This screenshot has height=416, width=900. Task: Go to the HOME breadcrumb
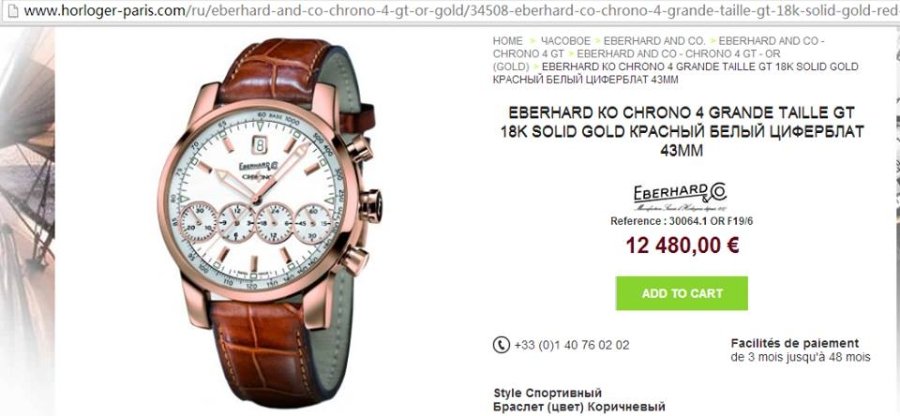point(507,41)
